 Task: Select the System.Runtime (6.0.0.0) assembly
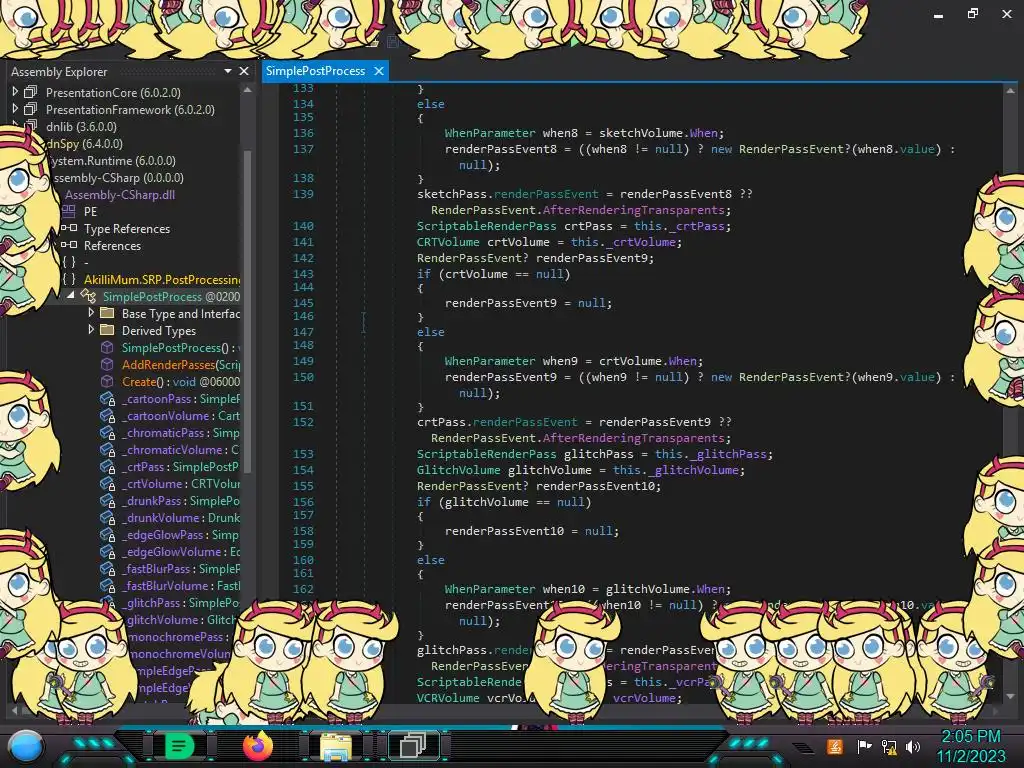(x=112, y=160)
